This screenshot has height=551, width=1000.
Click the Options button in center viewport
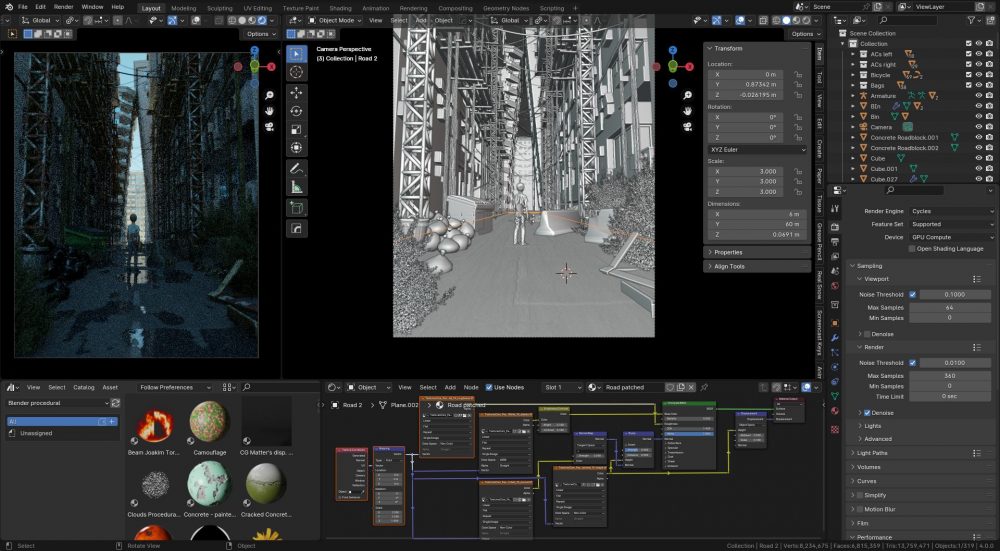[x=807, y=34]
